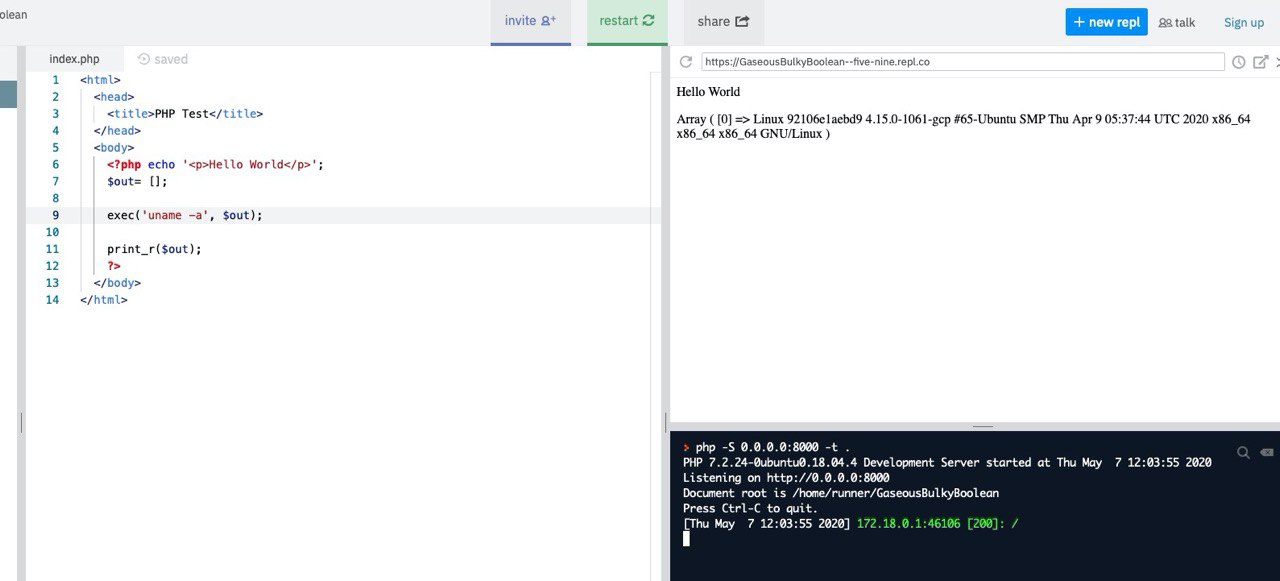
Task: Click the splitter handle between editor and preview
Action: (x=665, y=423)
